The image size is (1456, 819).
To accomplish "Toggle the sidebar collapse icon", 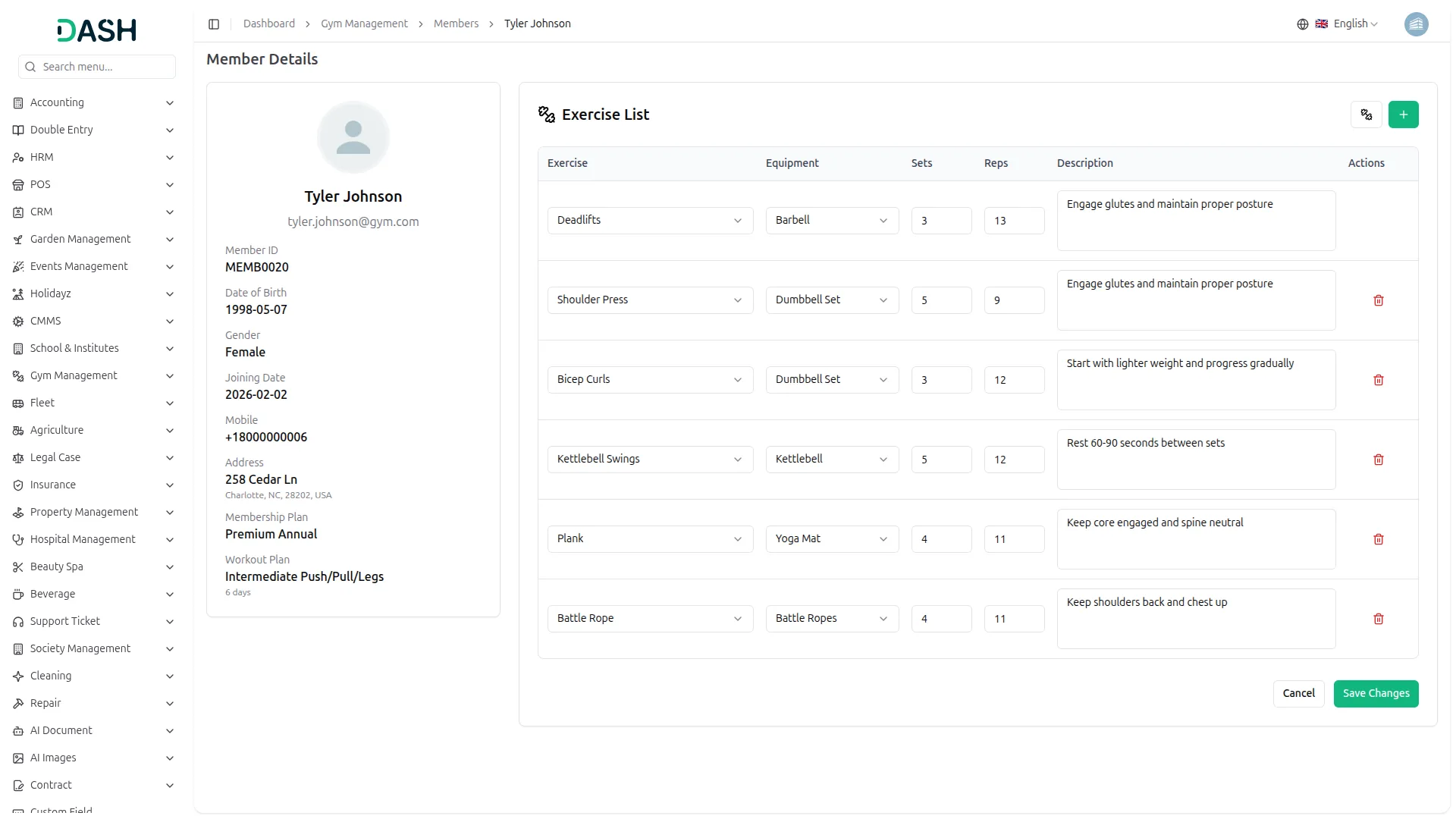I will 214,24.
